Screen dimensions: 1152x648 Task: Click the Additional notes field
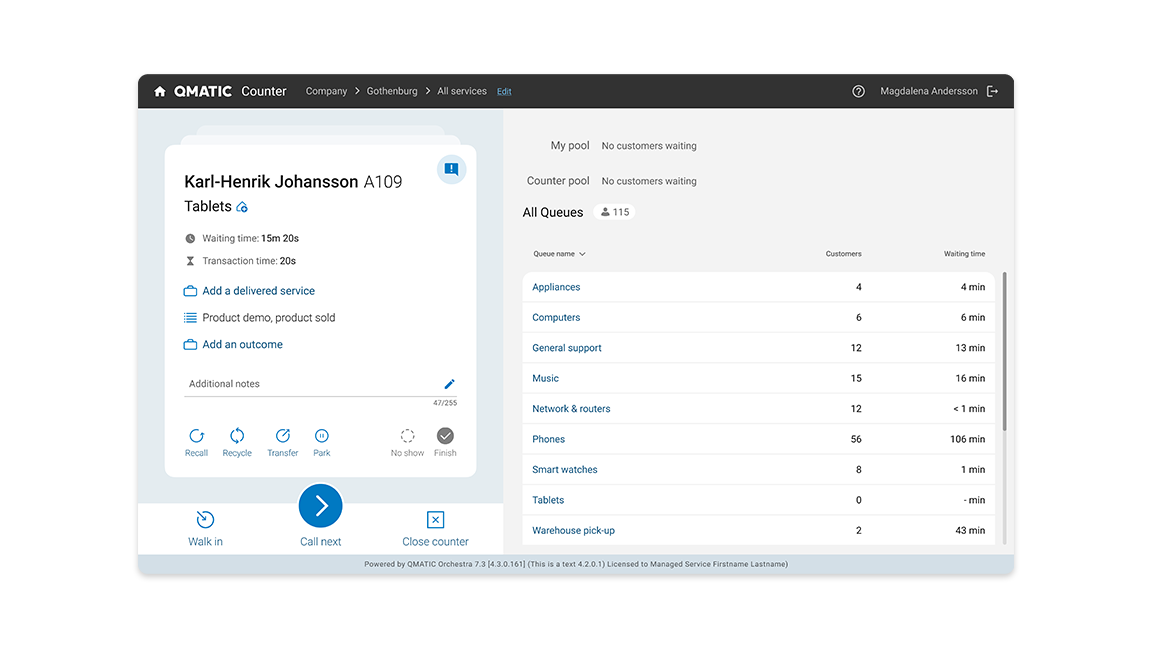pyautogui.click(x=320, y=384)
